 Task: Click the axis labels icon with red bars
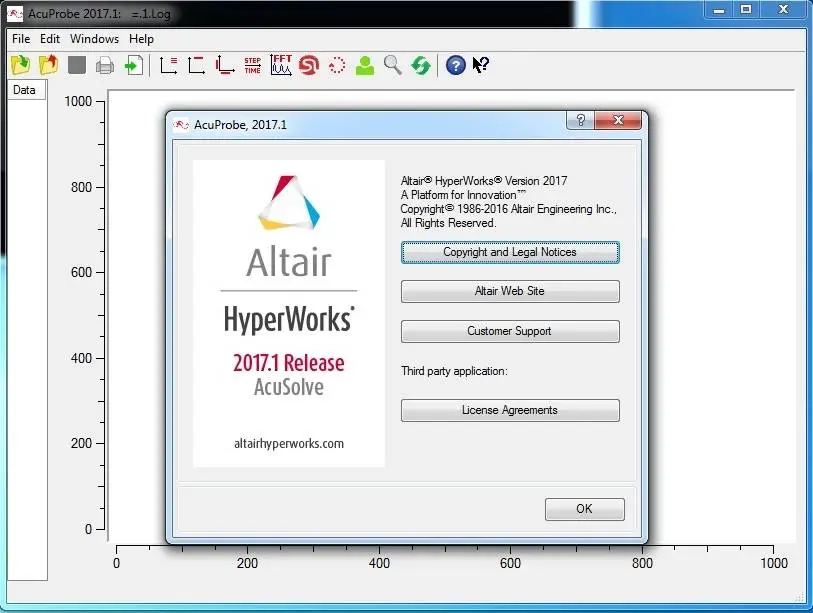point(225,65)
